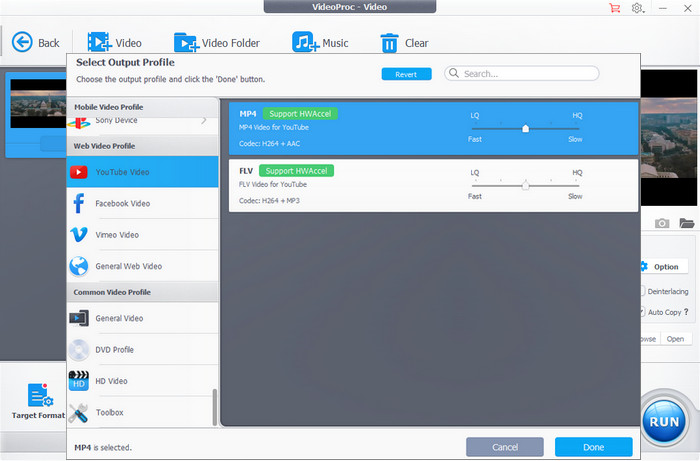Screen dimensions: 700x461
Task: Confirm with the Done button
Action: point(593,447)
